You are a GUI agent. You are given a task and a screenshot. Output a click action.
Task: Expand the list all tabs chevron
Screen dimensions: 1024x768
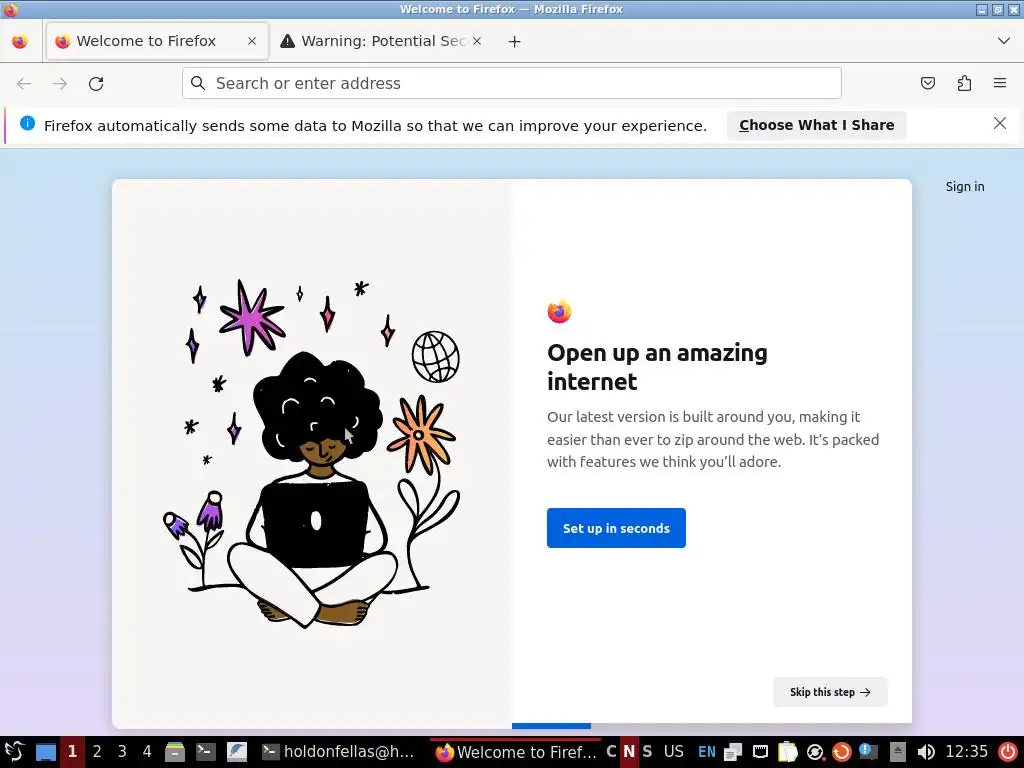pos(1004,41)
